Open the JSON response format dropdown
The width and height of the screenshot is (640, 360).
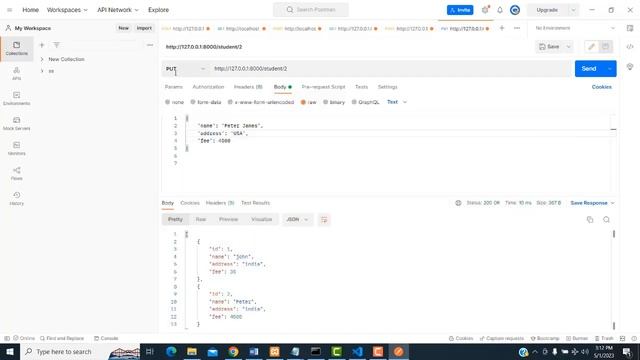[297, 220]
